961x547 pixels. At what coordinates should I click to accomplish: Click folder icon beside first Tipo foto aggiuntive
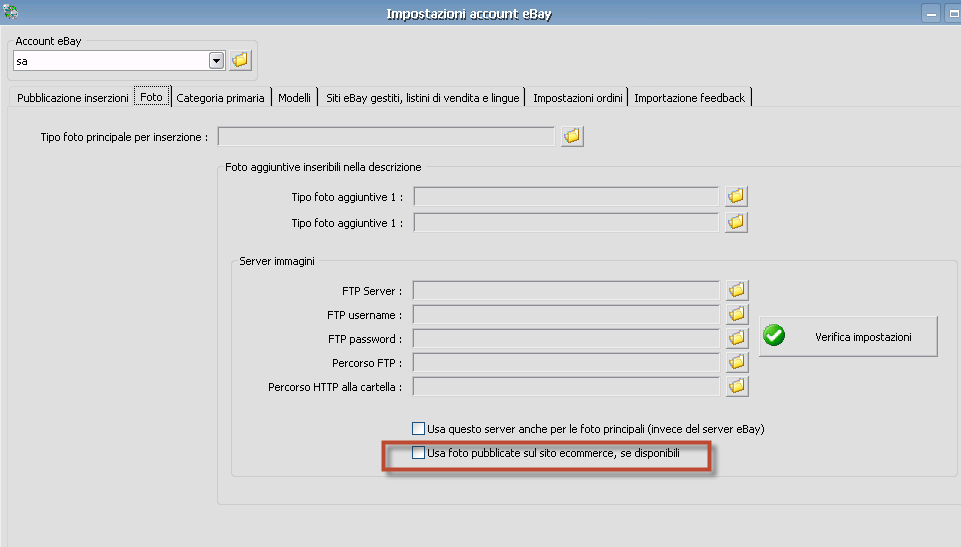736,196
